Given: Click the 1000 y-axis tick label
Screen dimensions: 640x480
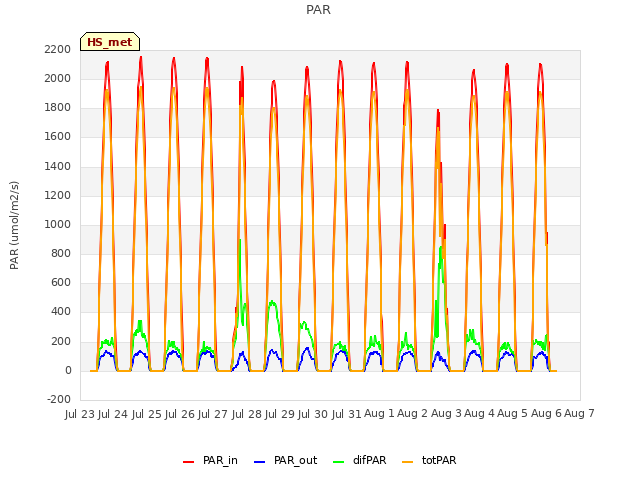Looking at the screenshot, I should 58,224.
